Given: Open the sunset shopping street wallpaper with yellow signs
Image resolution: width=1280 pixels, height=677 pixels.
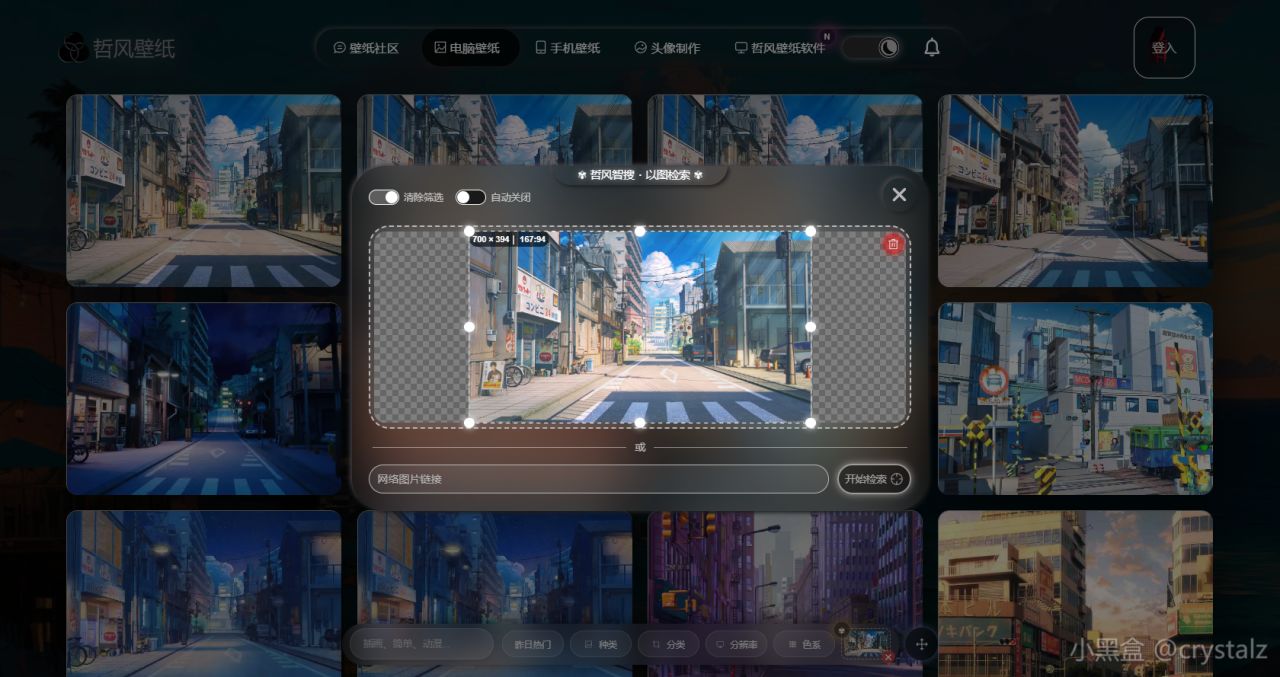Looking at the screenshot, I should 1075,594.
